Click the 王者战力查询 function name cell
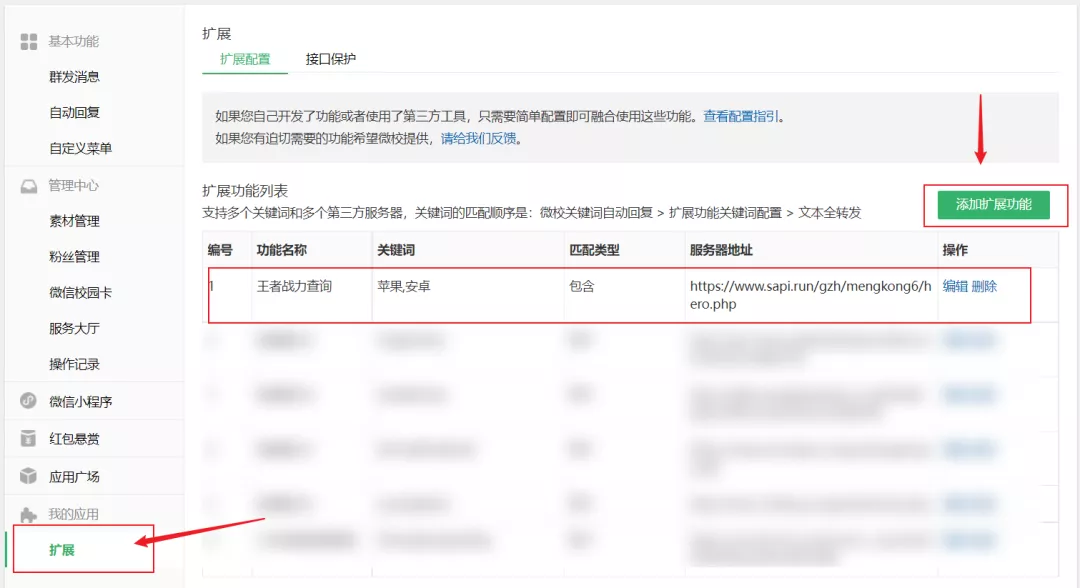The height and width of the screenshot is (588, 1080). 295,286
